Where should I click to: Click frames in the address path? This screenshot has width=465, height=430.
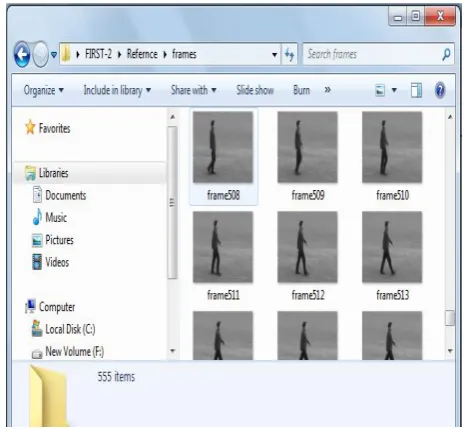tap(184, 54)
